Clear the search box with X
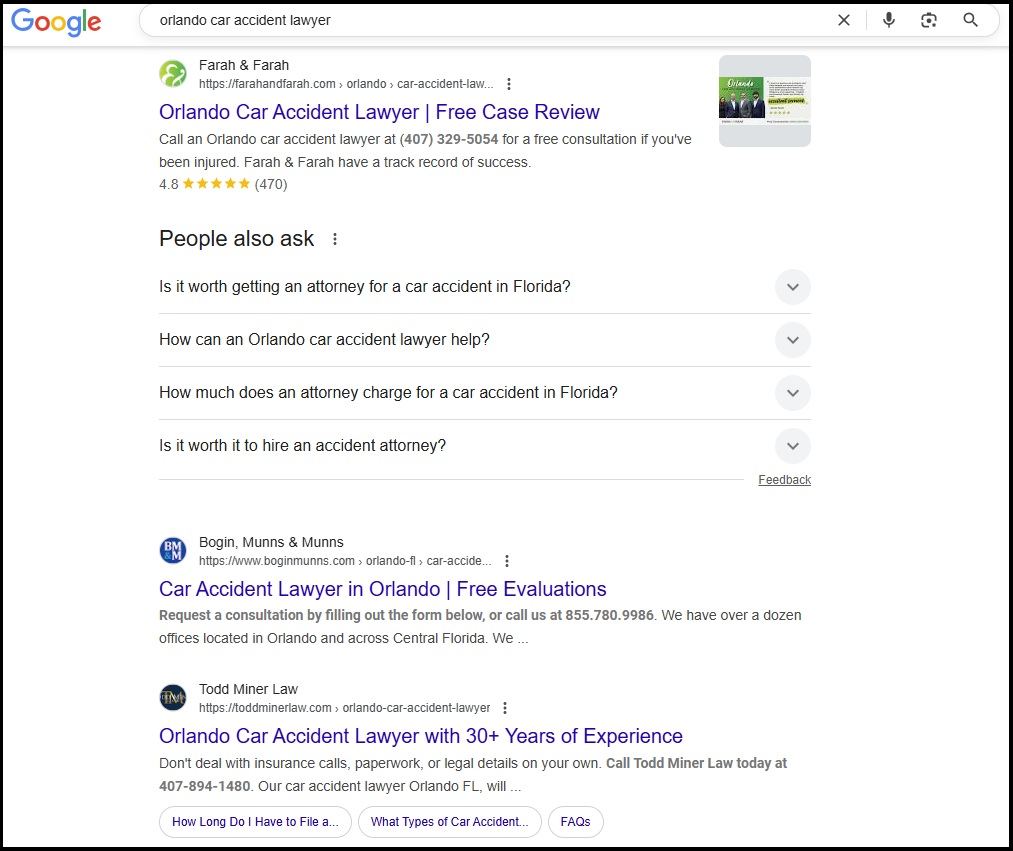 coord(844,20)
